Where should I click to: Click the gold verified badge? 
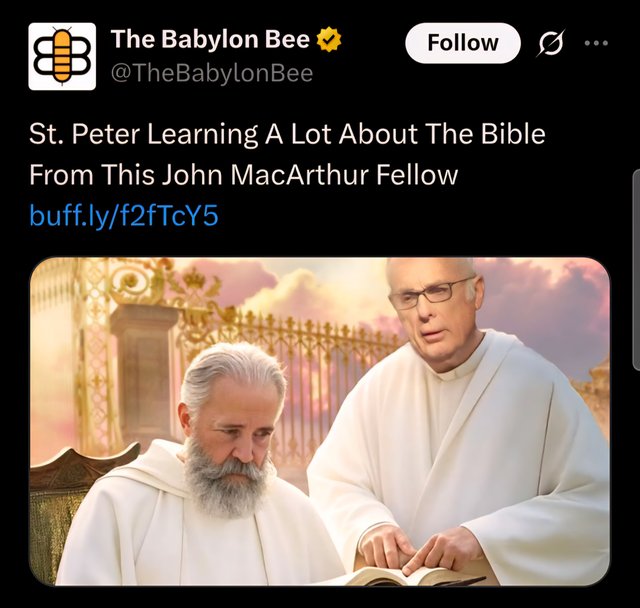(x=329, y=39)
